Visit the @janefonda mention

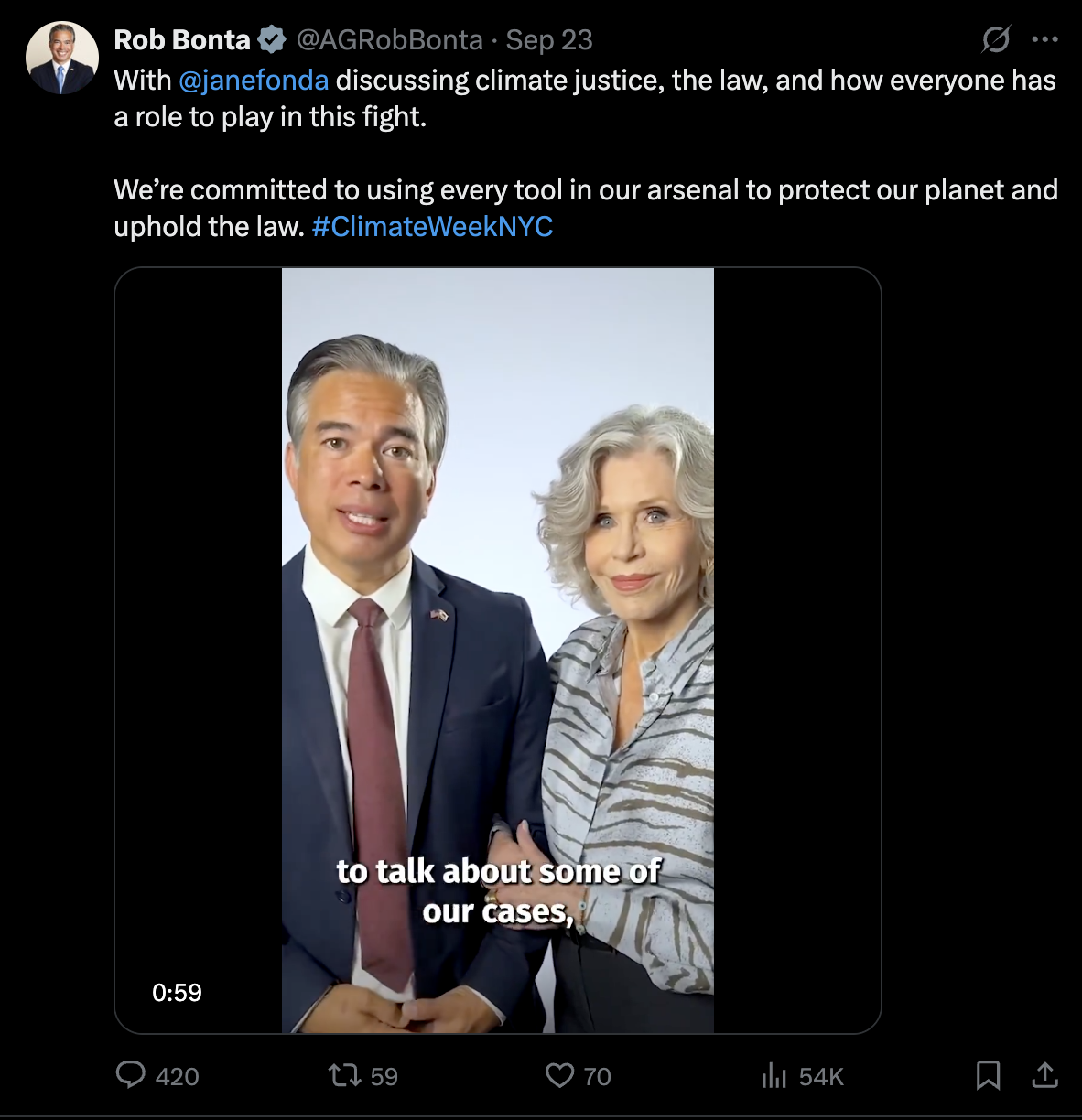[x=254, y=81]
